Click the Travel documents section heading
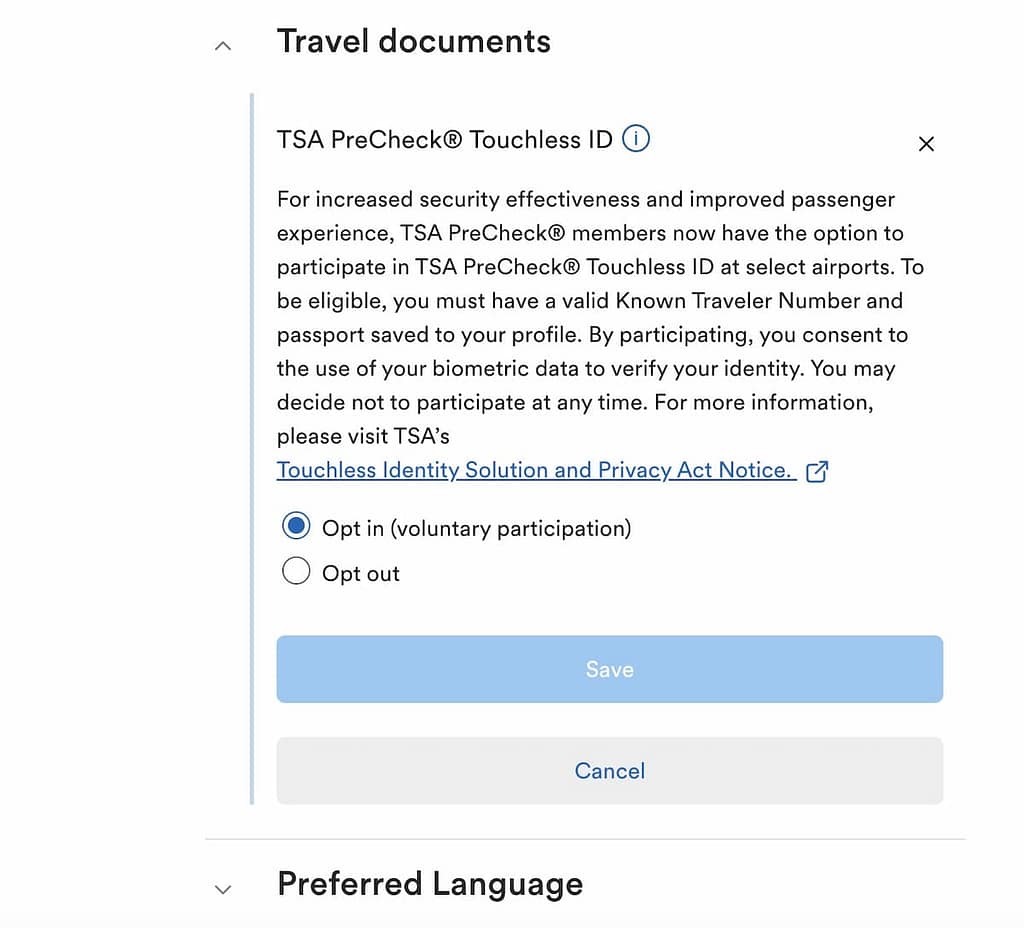This screenshot has width=1024, height=928. click(x=414, y=41)
